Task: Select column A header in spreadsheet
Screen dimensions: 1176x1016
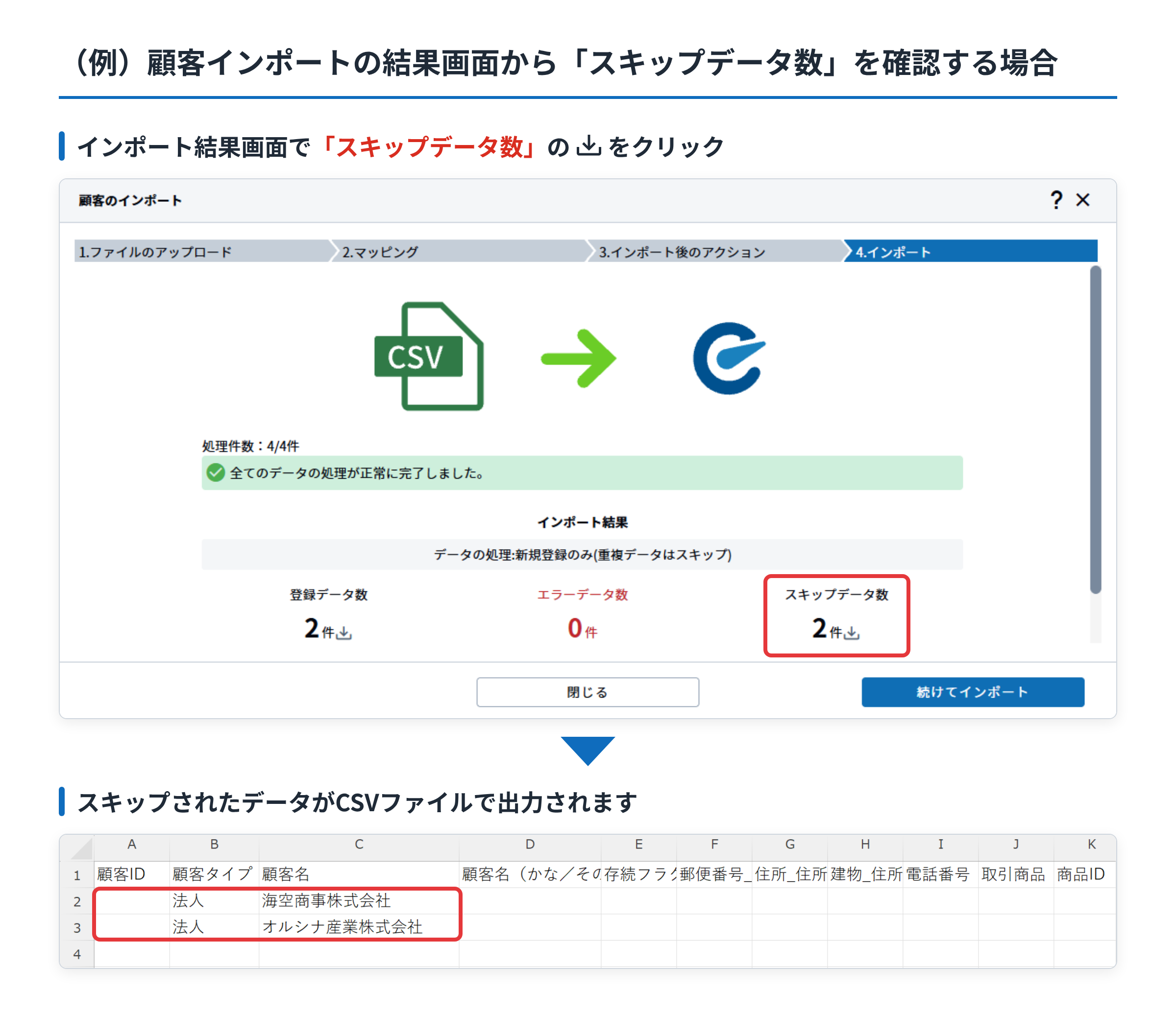Action: [132, 844]
